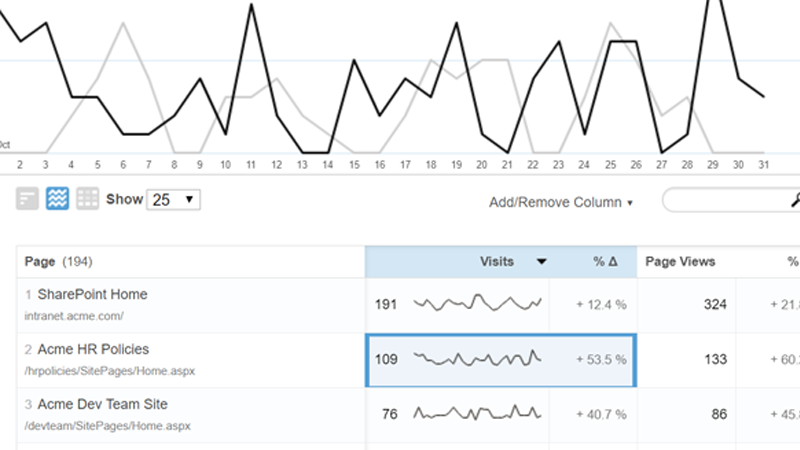This screenshot has width=800, height=450.
Task: Click day 14 on chart axis
Action: coord(328,165)
